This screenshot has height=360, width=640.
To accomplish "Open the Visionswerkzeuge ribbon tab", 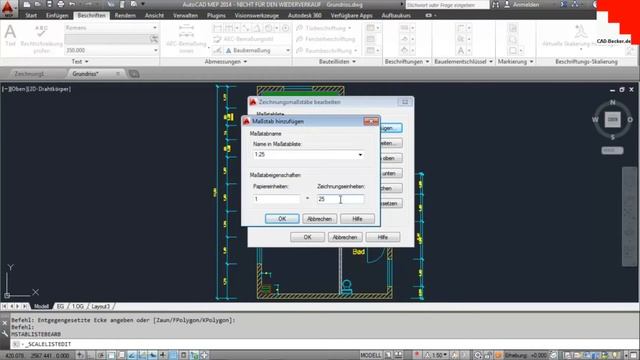I will point(257,16).
